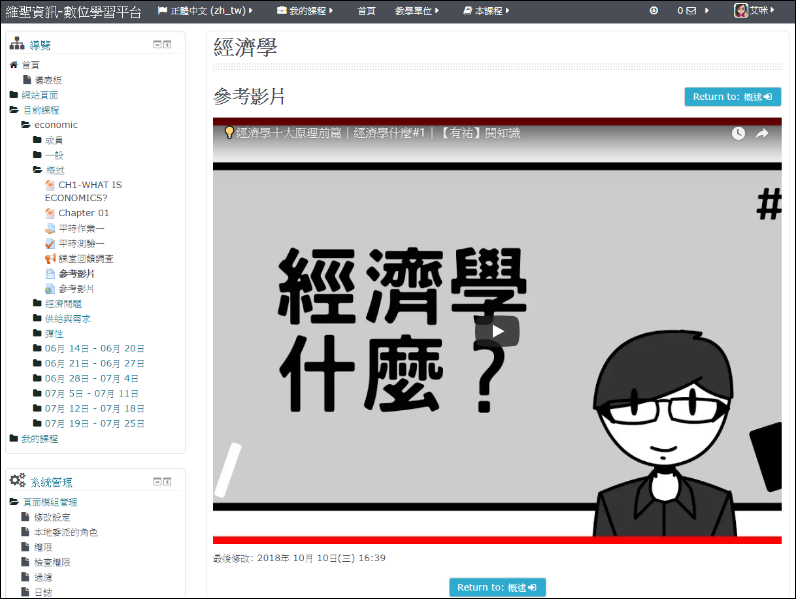Click the 經濟學 course heading

[245, 48]
